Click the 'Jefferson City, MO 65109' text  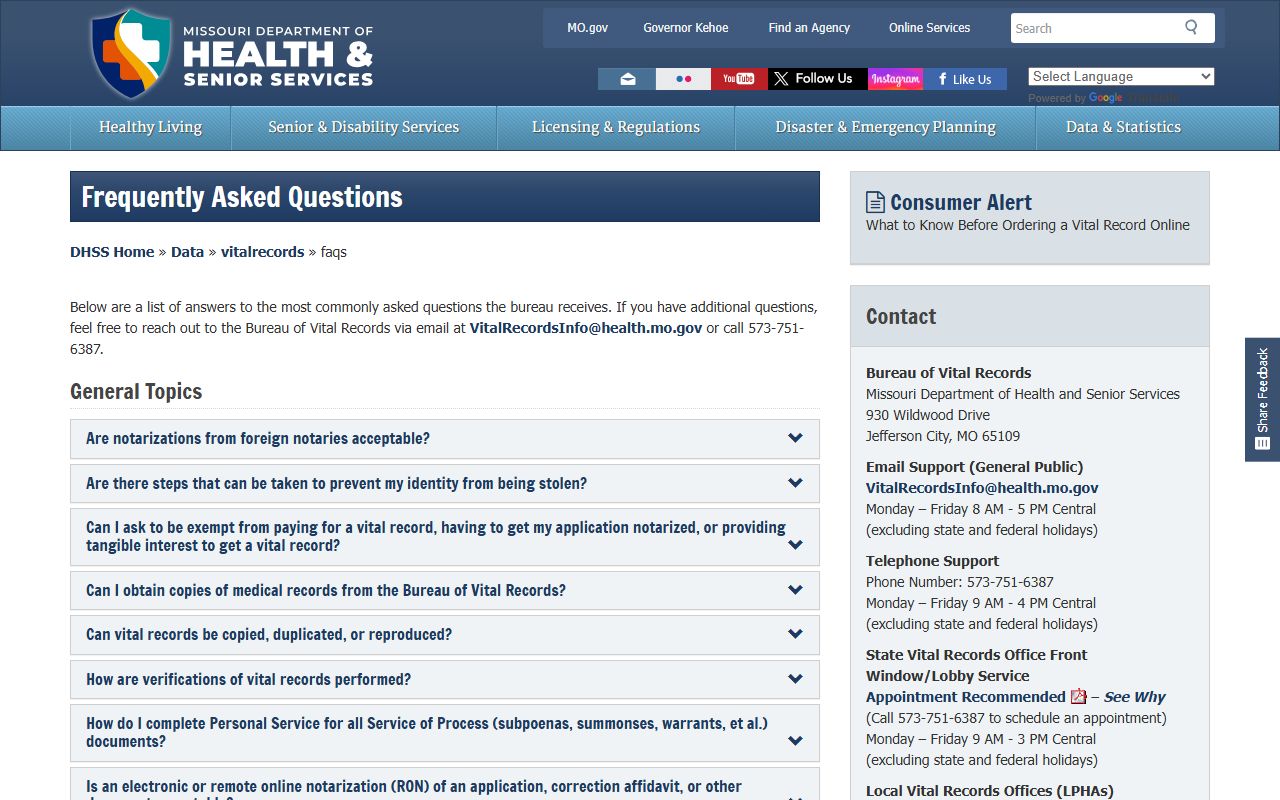tap(943, 436)
